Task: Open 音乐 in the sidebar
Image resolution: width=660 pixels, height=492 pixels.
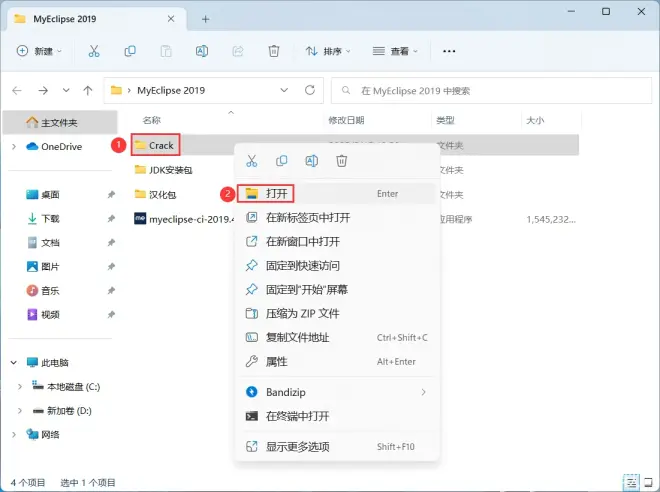Action: click(51, 290)
